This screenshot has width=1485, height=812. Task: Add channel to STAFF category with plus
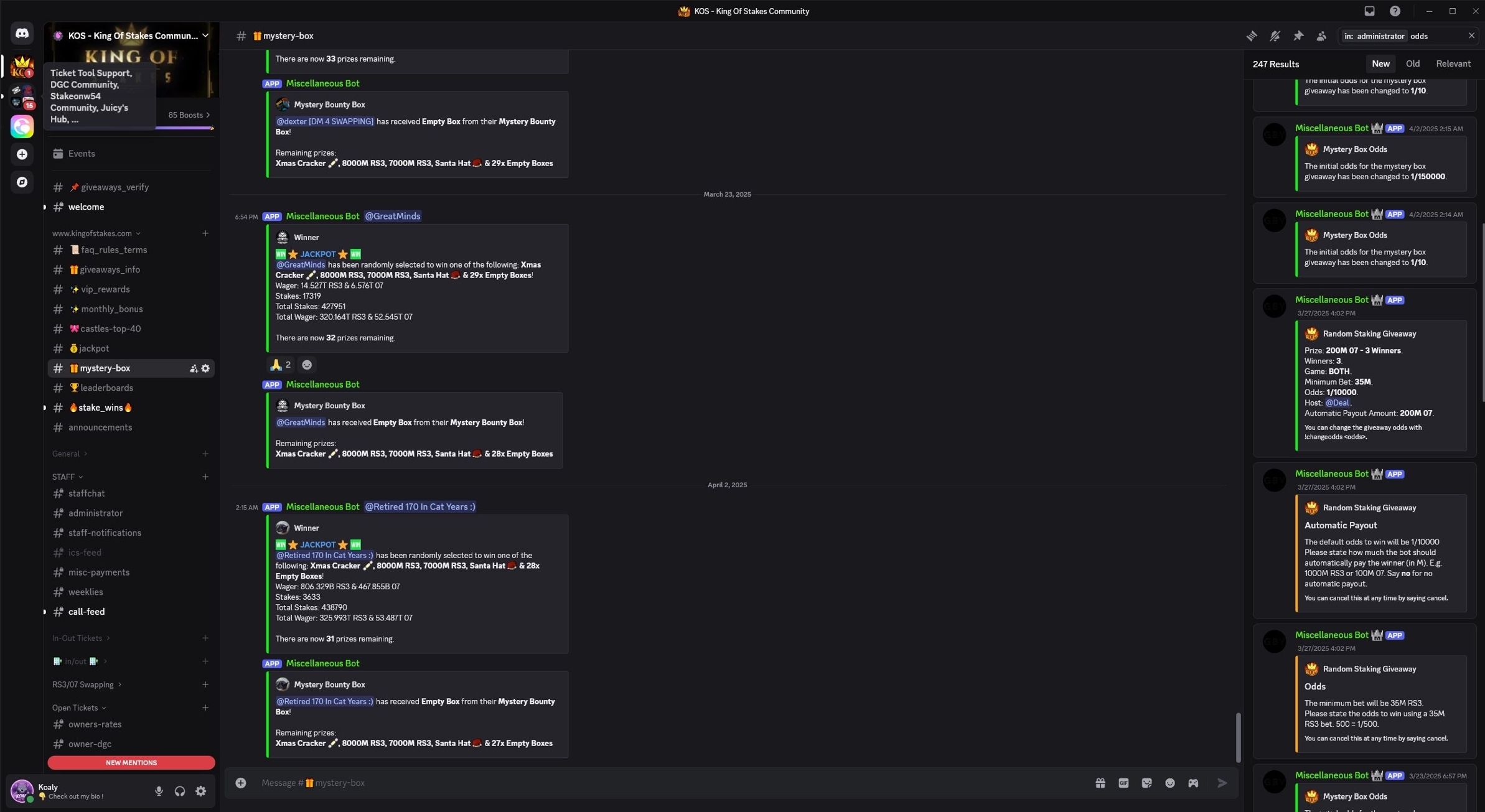(x=205, y=477)
